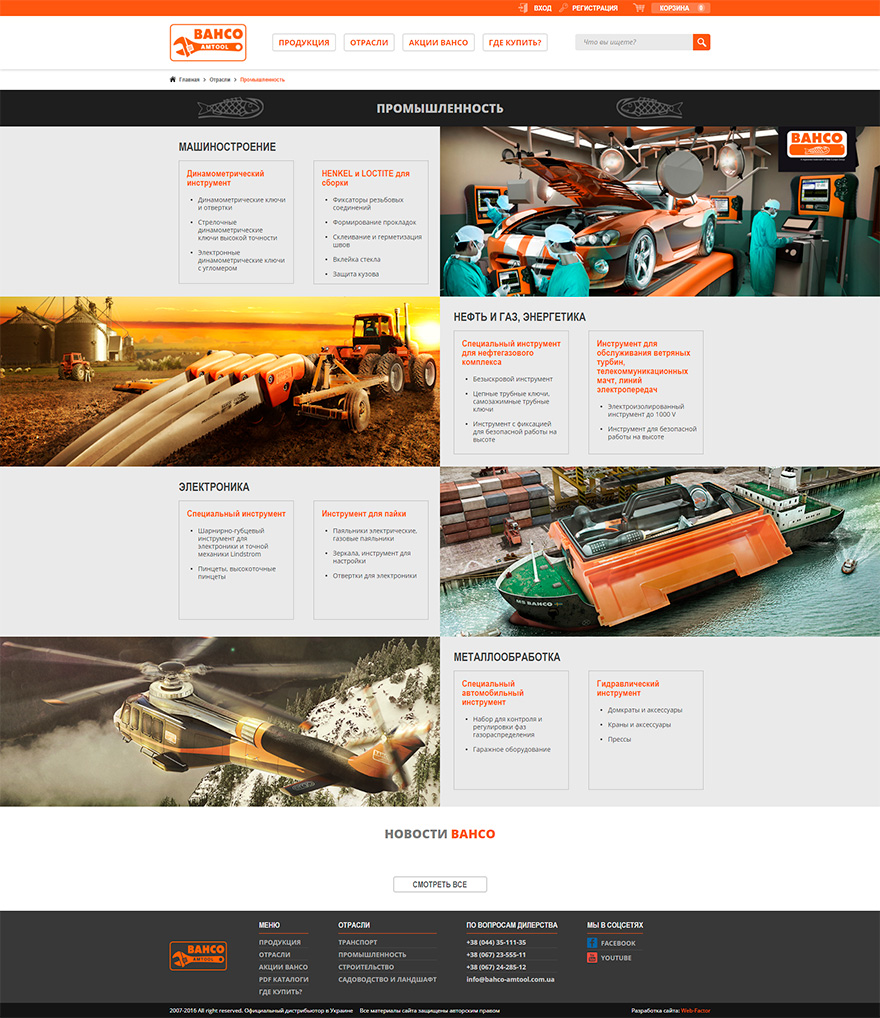Click the orange search magnifier button
880x1018 pixels.
click(x=701, y=42)
